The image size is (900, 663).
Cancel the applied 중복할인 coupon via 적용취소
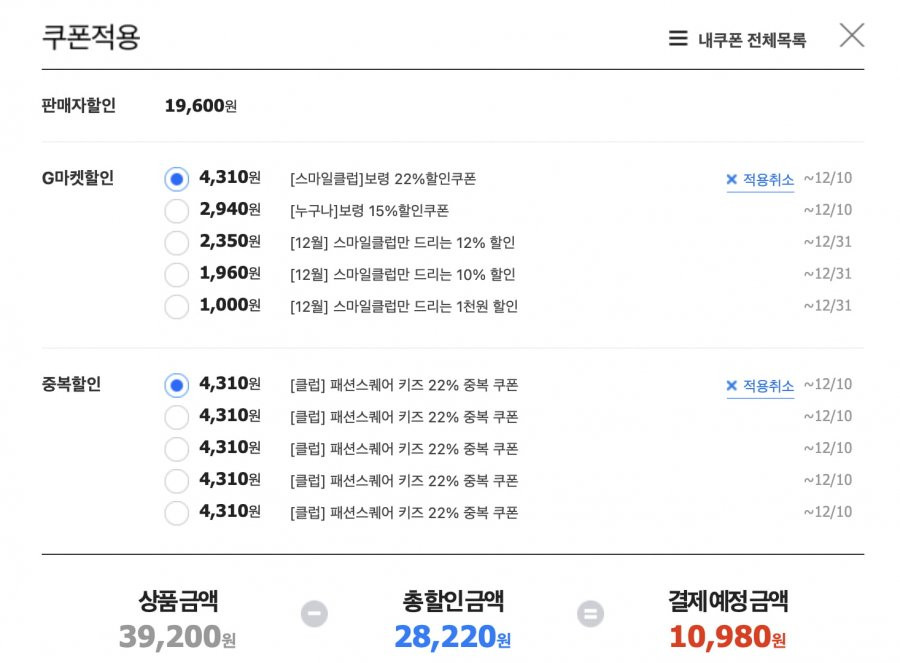coord(769,386)
